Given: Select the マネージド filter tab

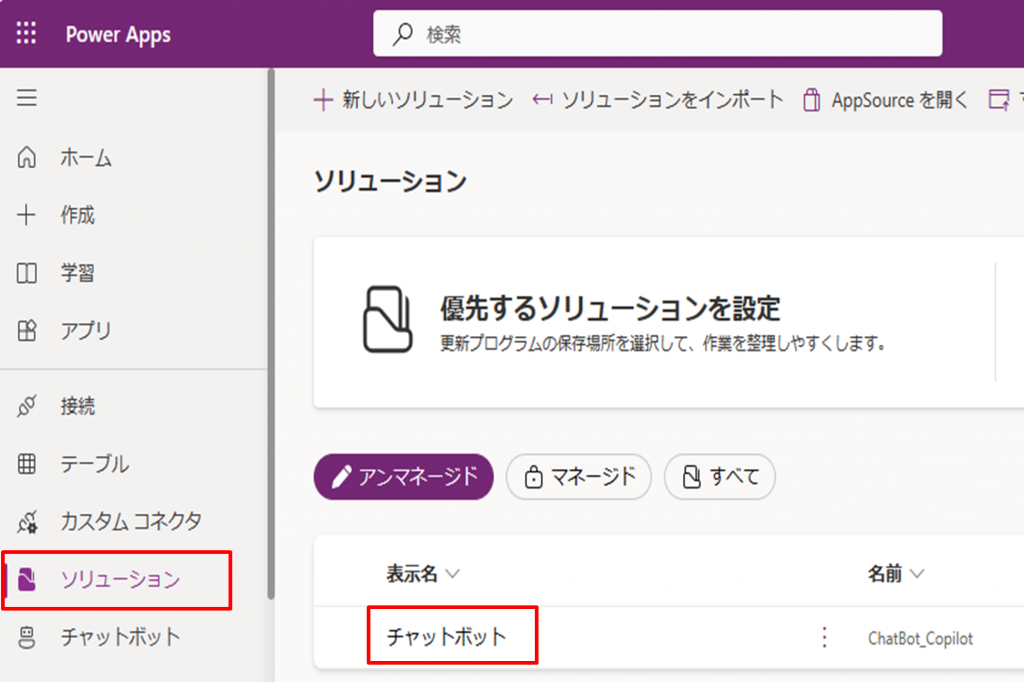Looking at the screenshot, I should (579, 477).
